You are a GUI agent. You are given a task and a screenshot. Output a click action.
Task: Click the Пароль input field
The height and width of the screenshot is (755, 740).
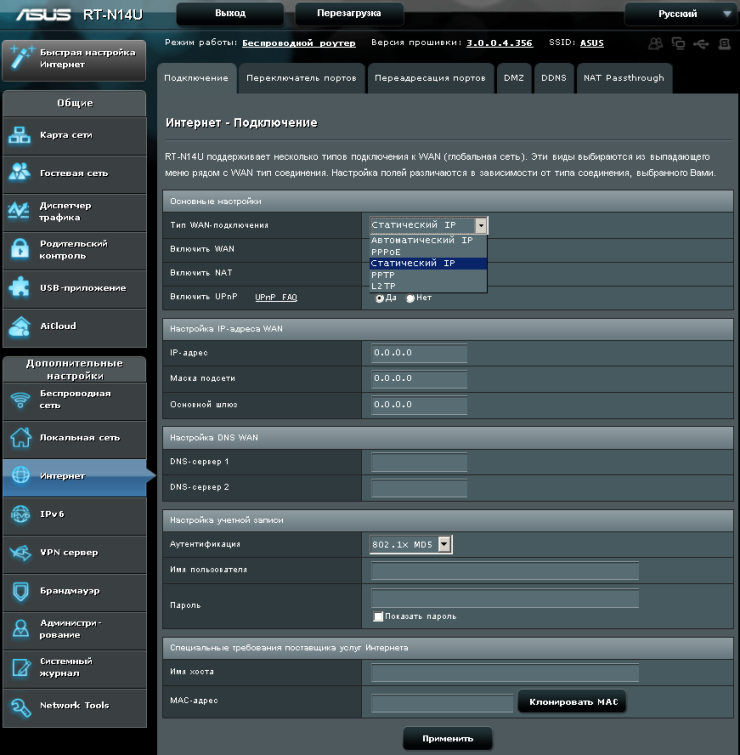click(505, 599)
